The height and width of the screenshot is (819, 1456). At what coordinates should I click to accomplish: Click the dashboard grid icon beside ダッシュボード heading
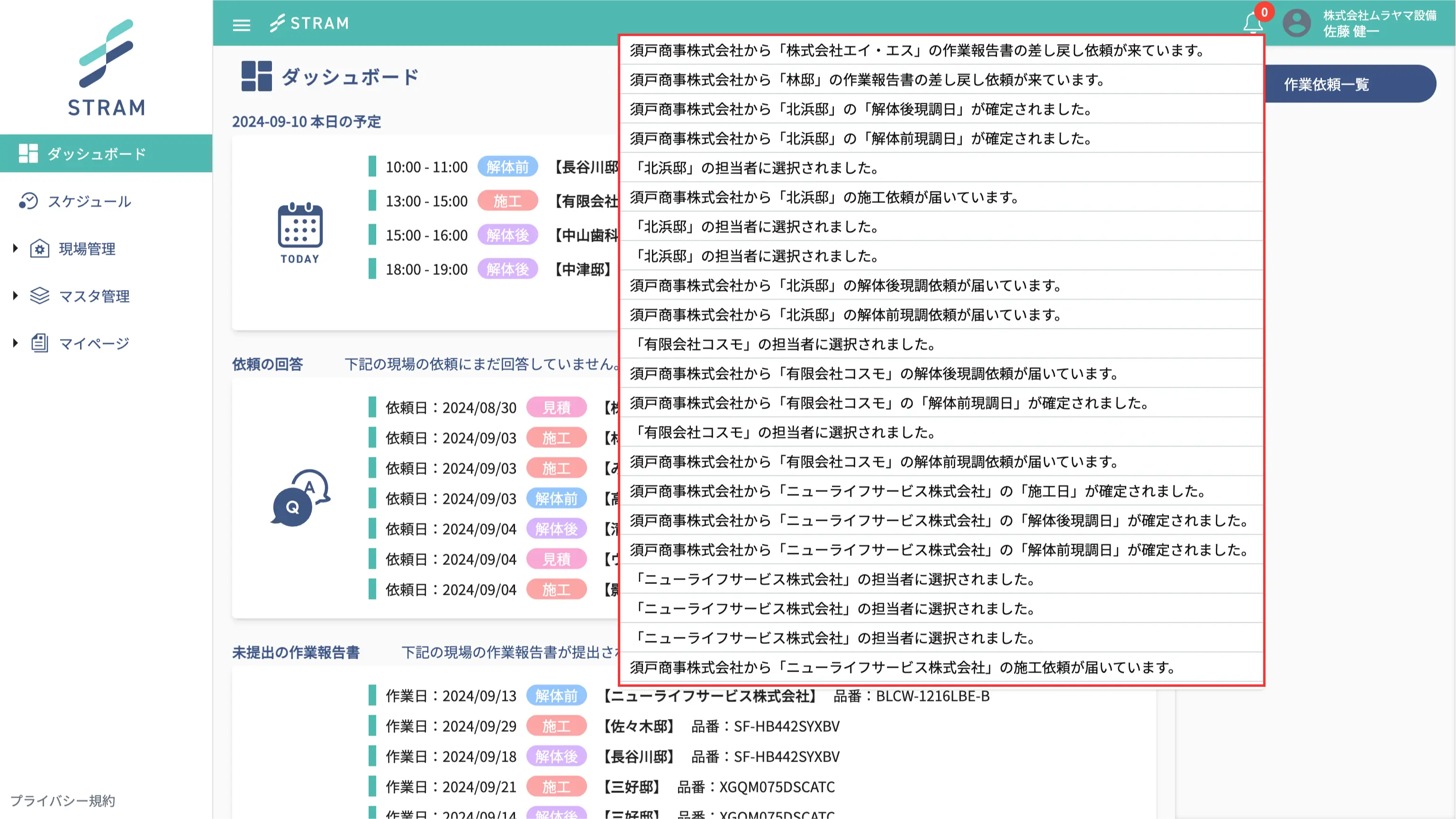pyautogui.click(x=258, y=76)
